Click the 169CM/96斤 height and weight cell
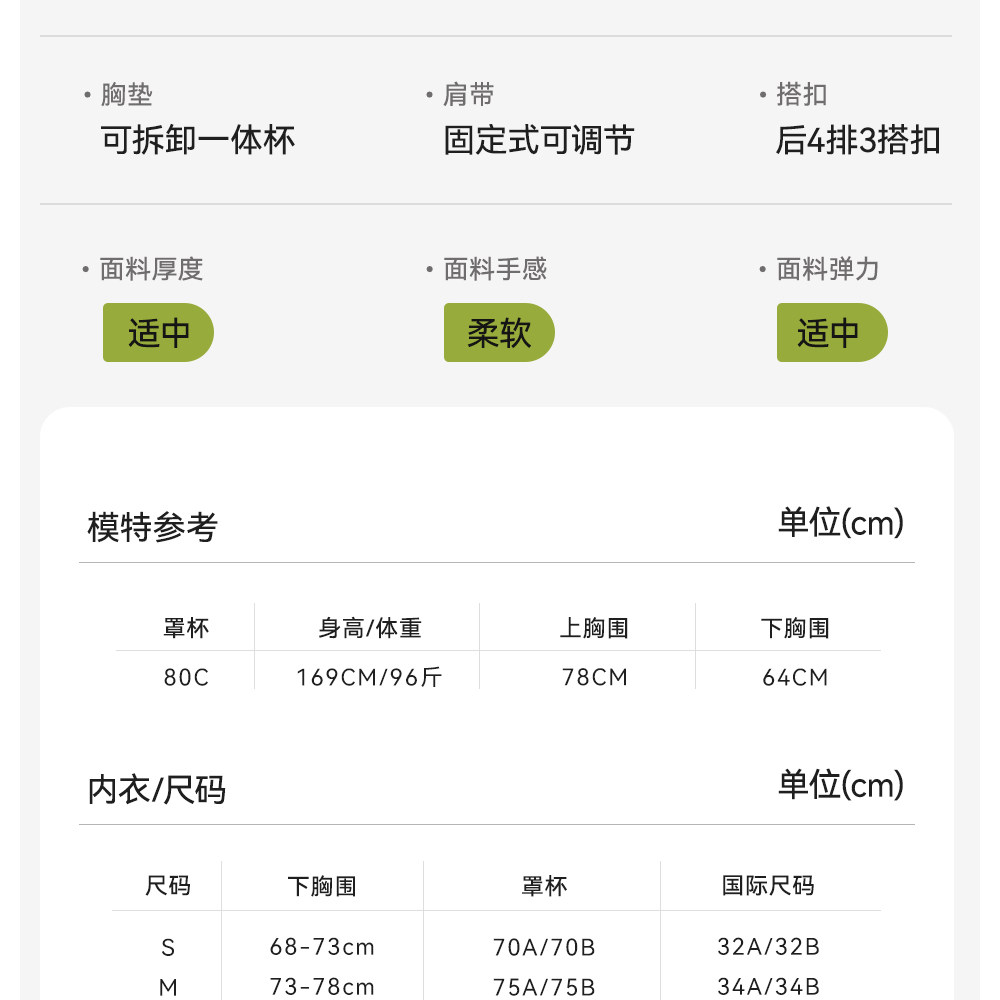Screen dimensions: 1000x1000 (x=369, y=677)
